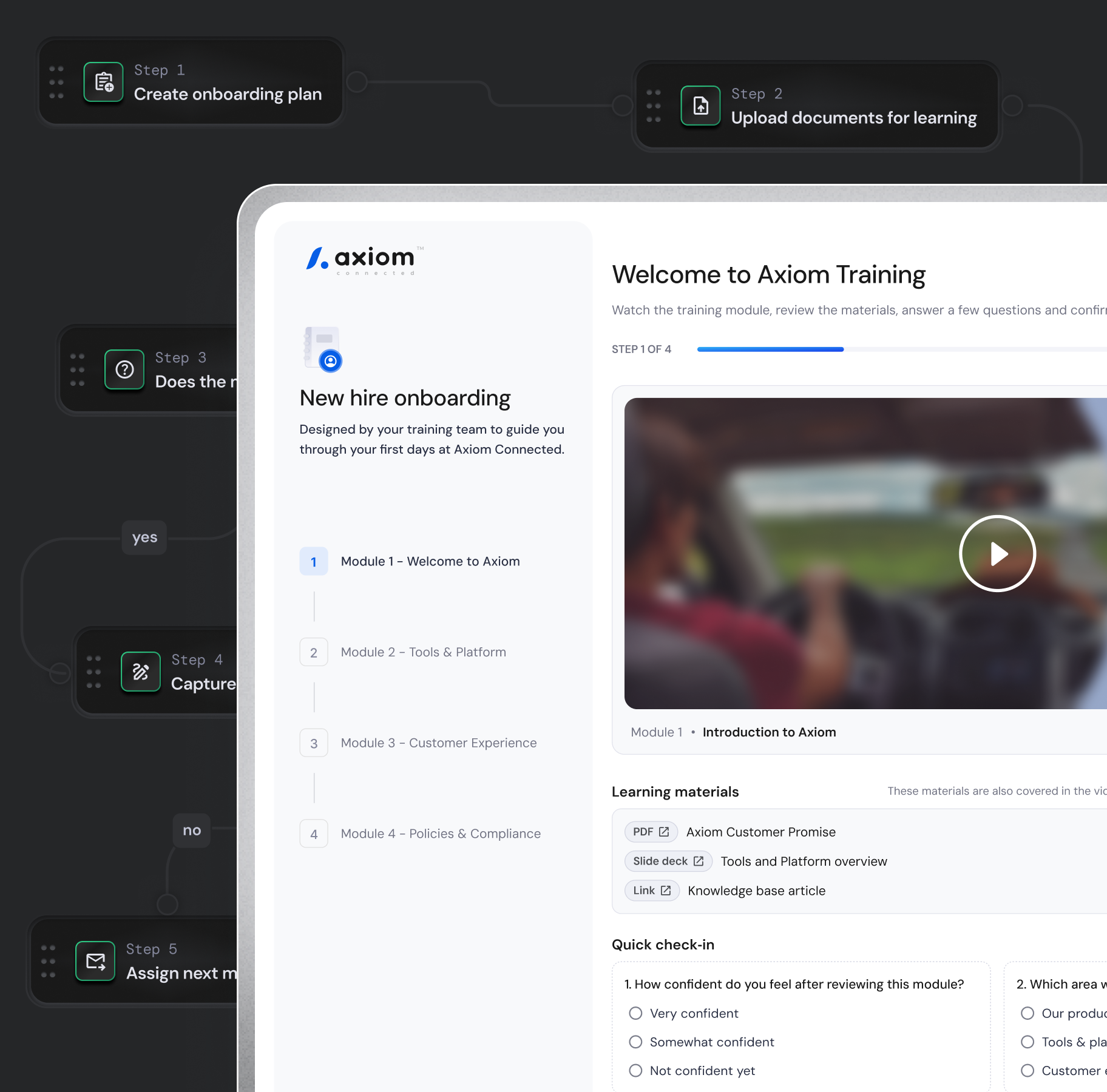Grab the Step 2 drag handle dots
Viewport: 1107px width, 1092px height.
pyautogui.click(x=654, y=106)
